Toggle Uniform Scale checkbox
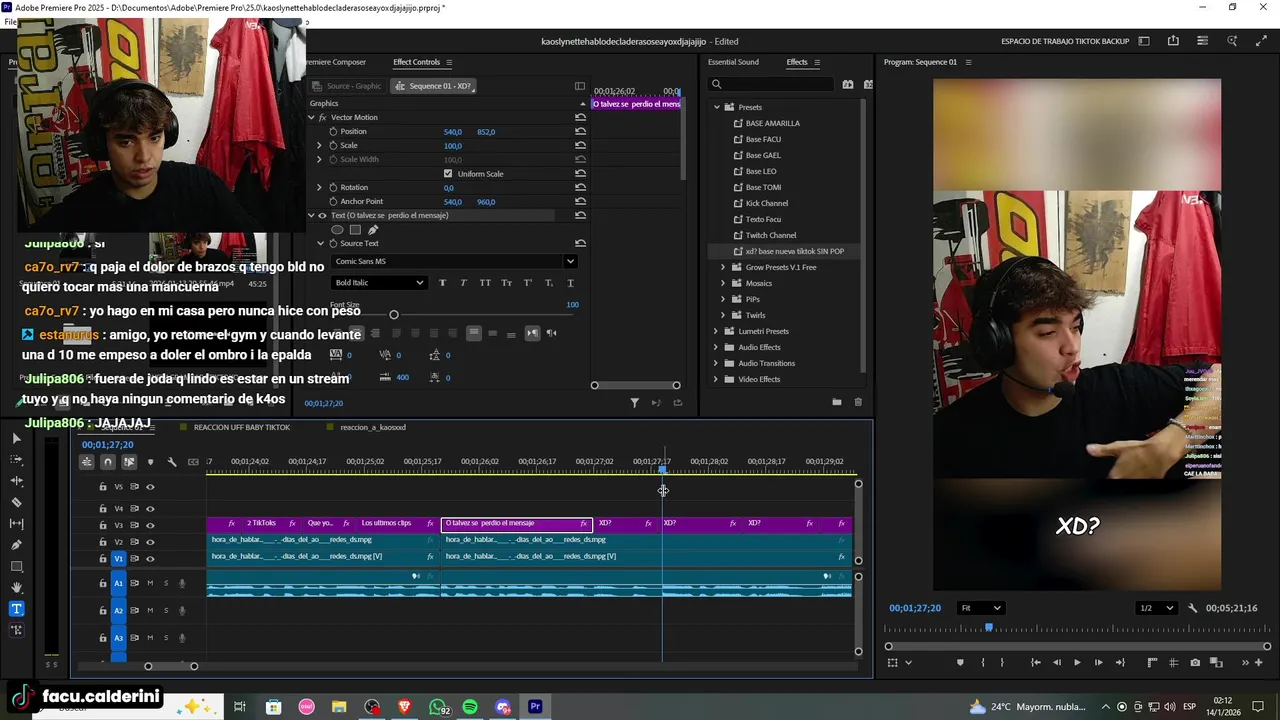Screen dimensions: 1280x720 coord(448,173)
